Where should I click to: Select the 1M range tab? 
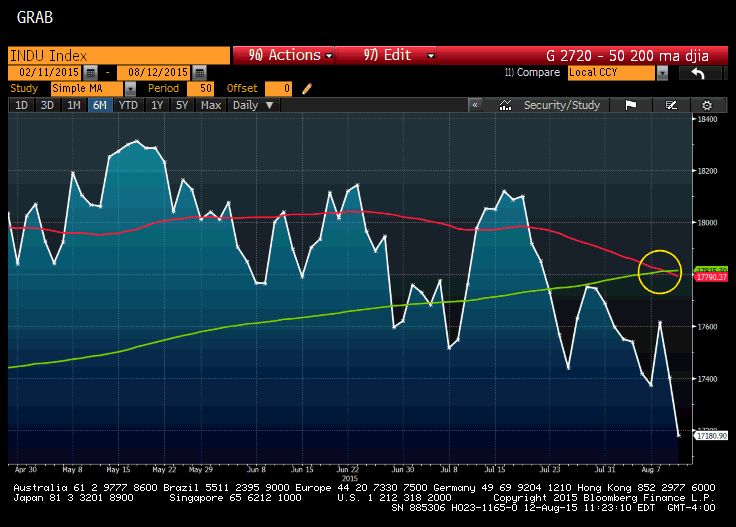click(x=74, y=105)
